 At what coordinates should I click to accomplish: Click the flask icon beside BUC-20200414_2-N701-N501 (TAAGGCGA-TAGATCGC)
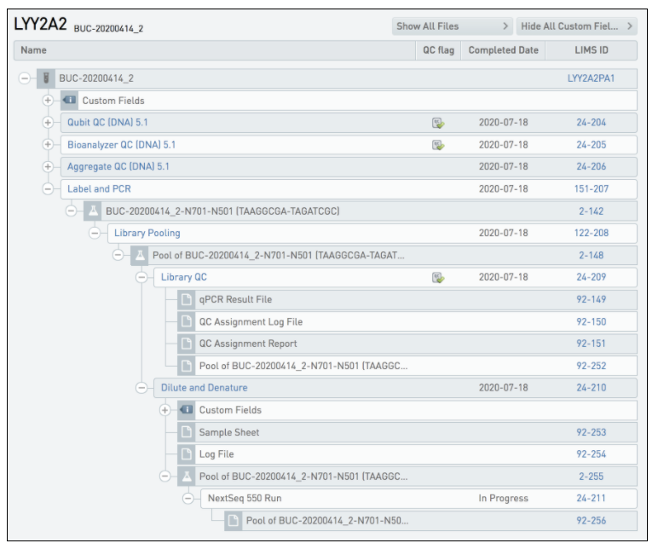click(x=93, y=211)
